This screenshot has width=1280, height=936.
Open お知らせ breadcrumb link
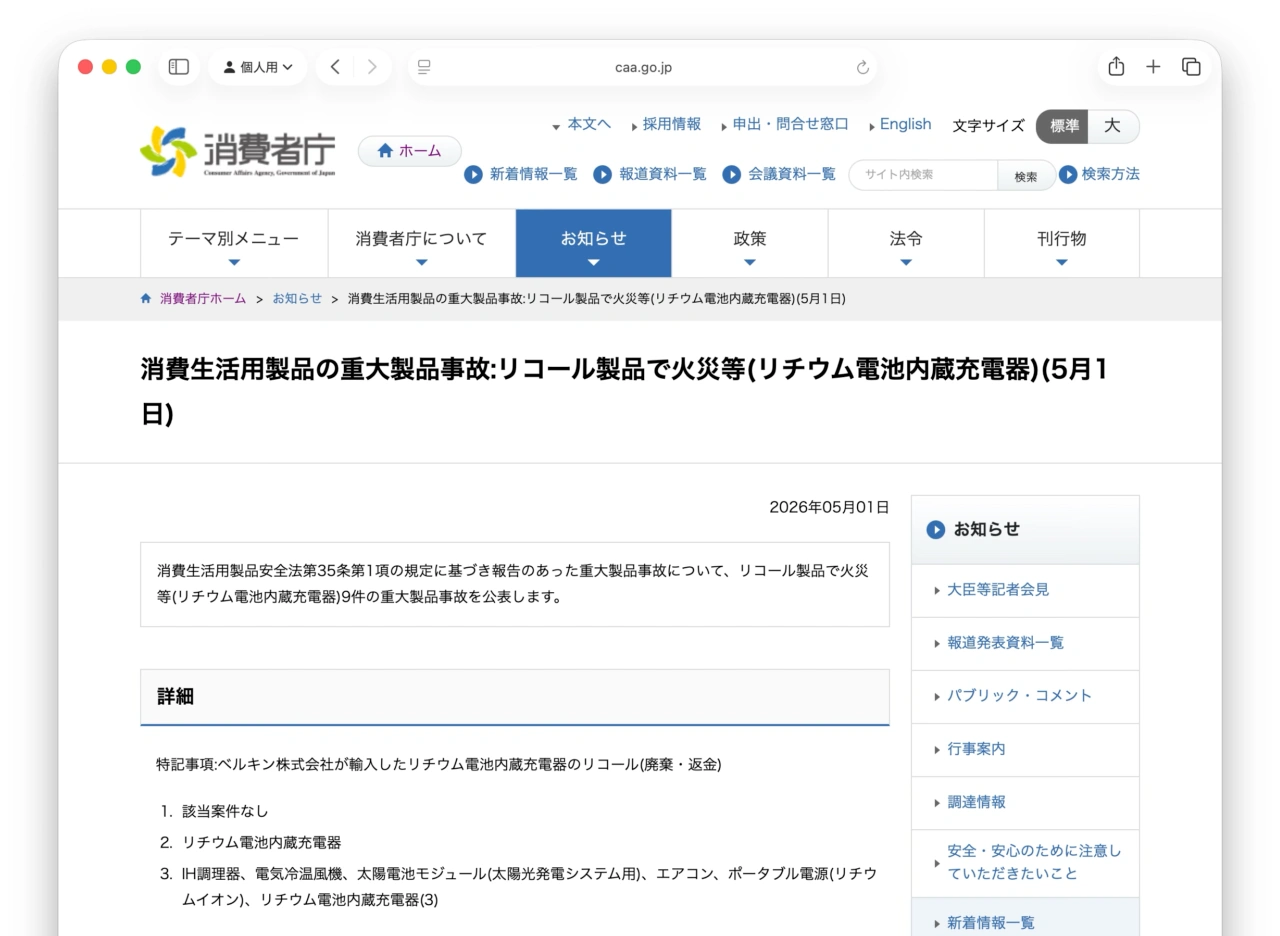pyautogui.click(x=297, y=298)
